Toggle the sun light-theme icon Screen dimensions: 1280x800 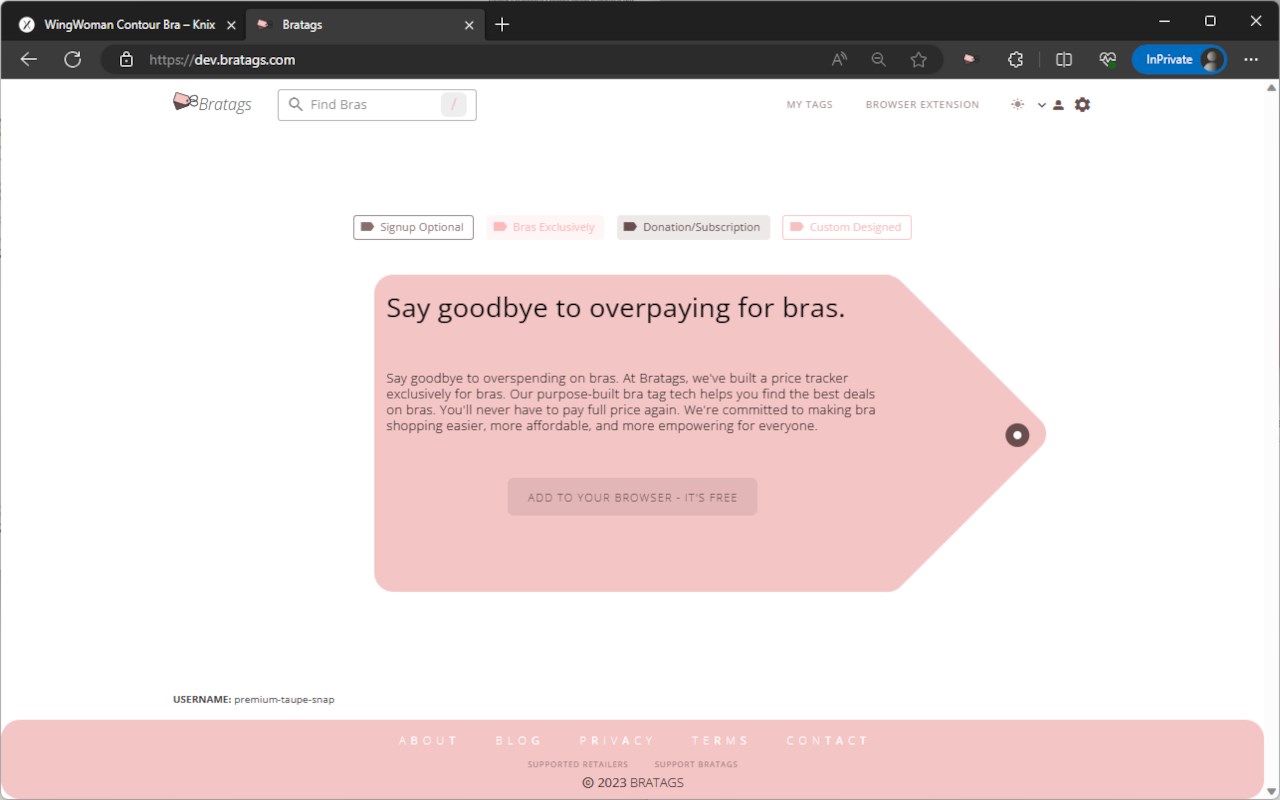[x=1017, y=104]
